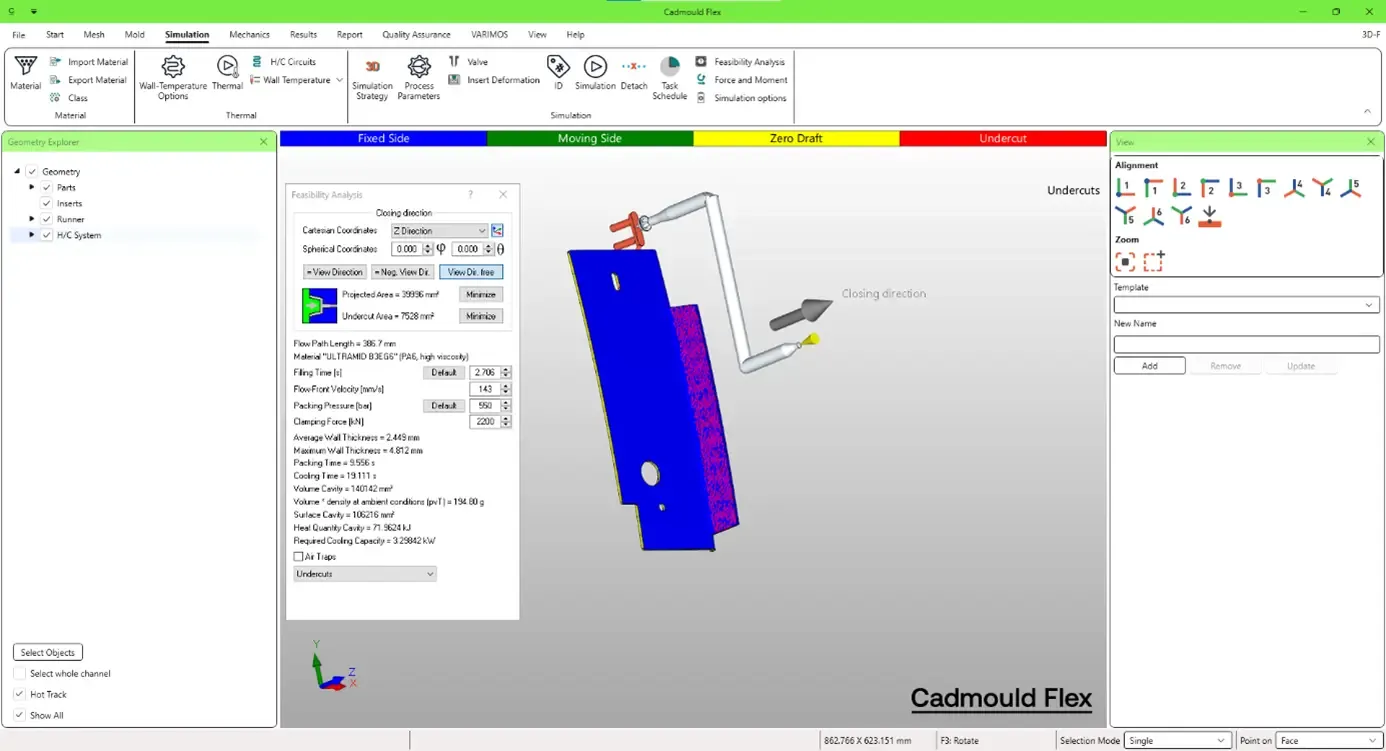
Task: Open the Quality Assurance tab
Action: 416,35
